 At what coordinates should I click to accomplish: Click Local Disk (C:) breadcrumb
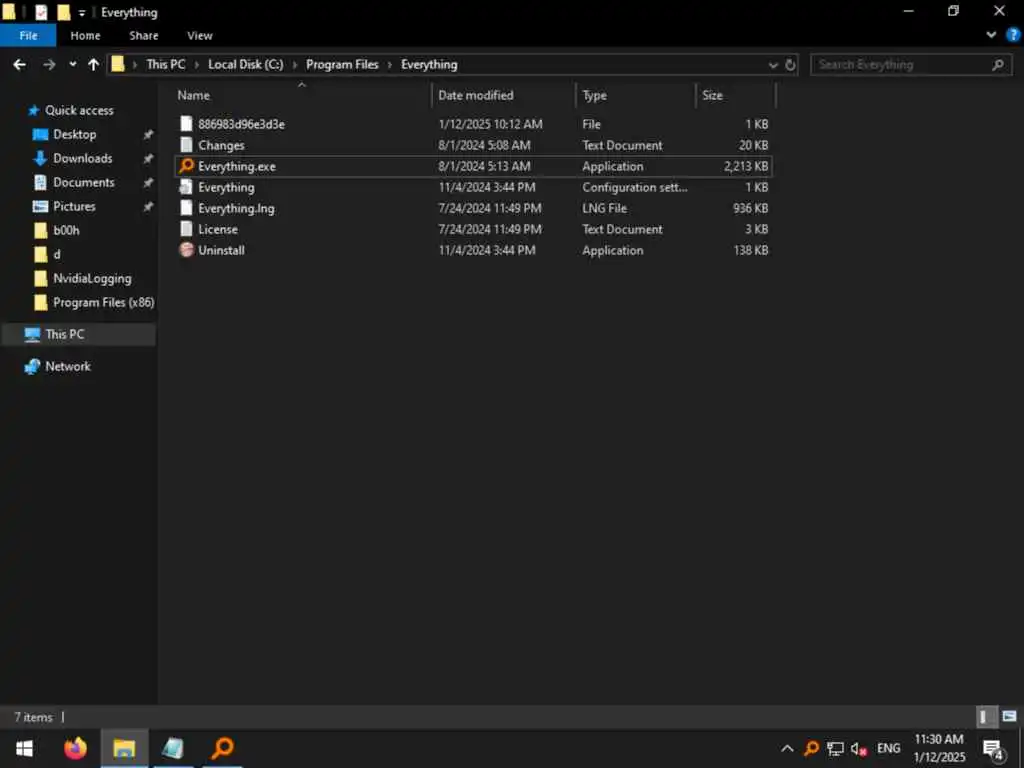pos(246,64)
